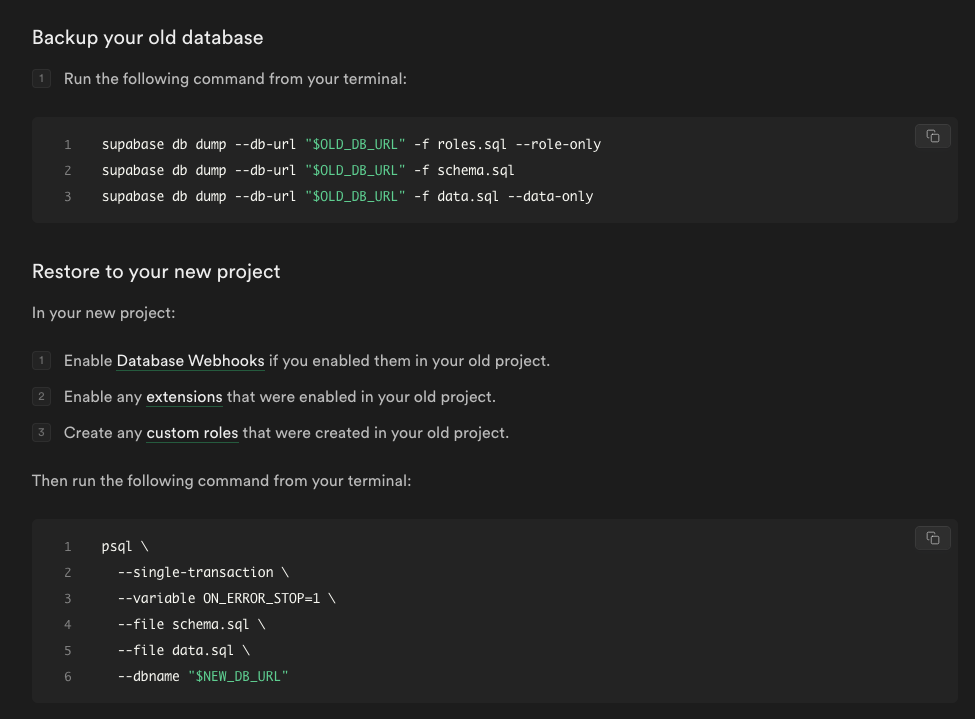Click step 3 badge beside custom roles instruction
The height and width of the screenshot is (719, 975).
pos(41,432)
